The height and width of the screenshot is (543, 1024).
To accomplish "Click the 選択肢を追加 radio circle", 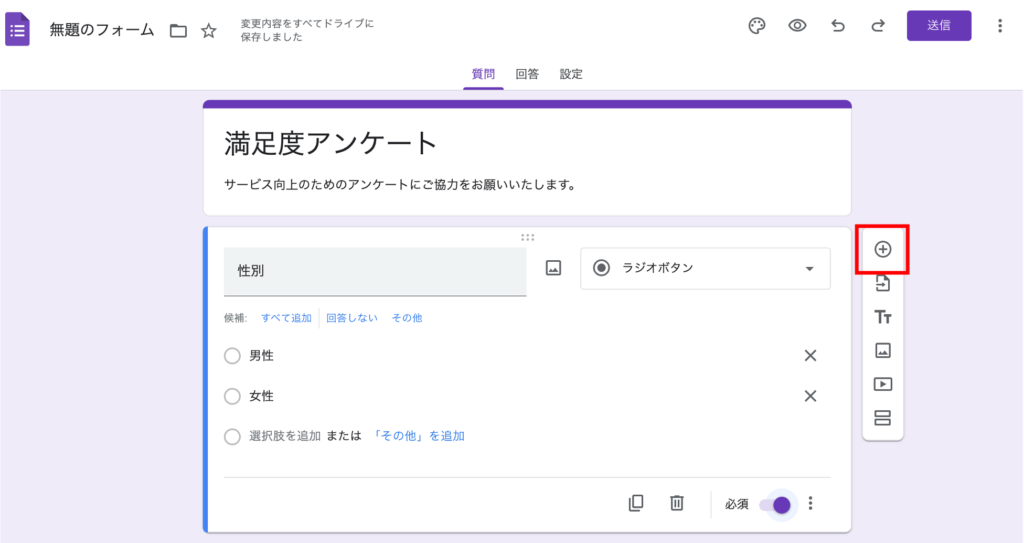I will [x=232, y=436].
